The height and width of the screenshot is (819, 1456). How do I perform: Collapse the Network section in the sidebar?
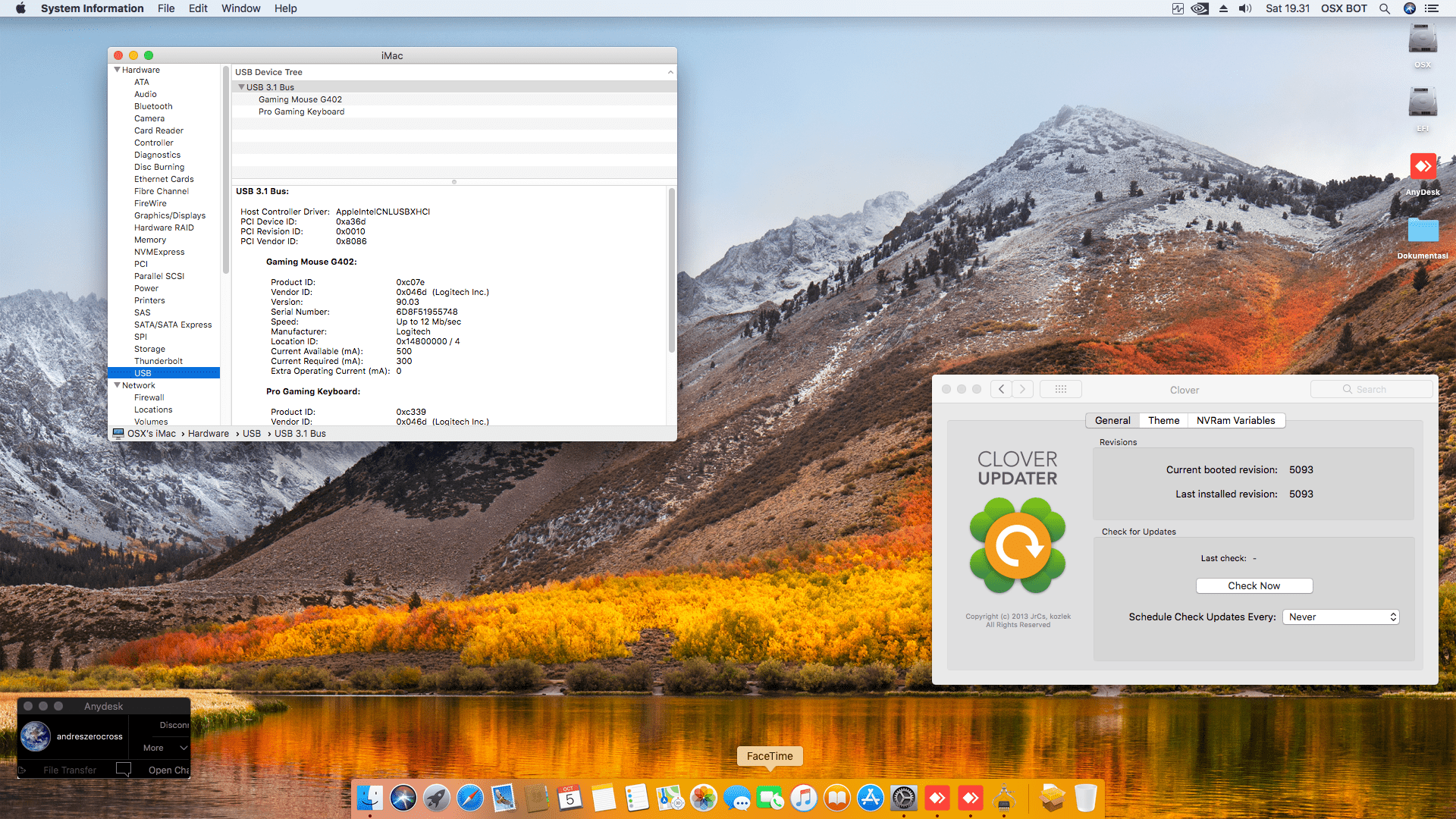click(118, 385)
